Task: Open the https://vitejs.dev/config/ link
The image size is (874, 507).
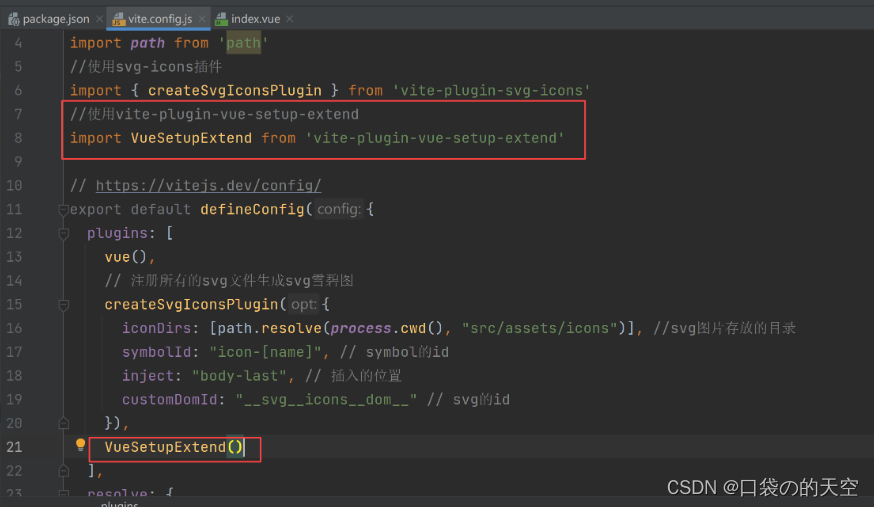Action: tap(208, 186)
